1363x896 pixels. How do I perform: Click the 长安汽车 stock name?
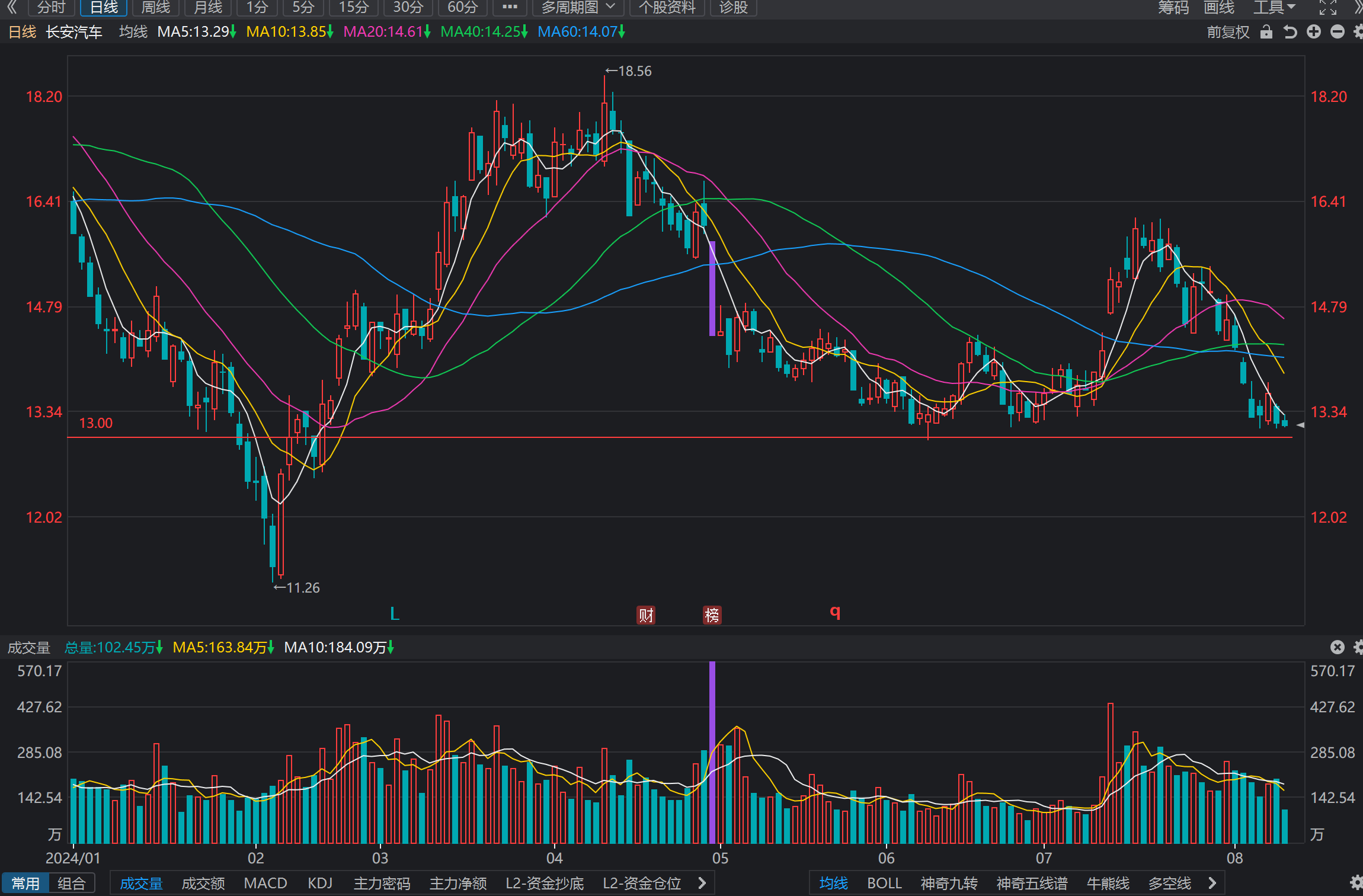[74, 32]
